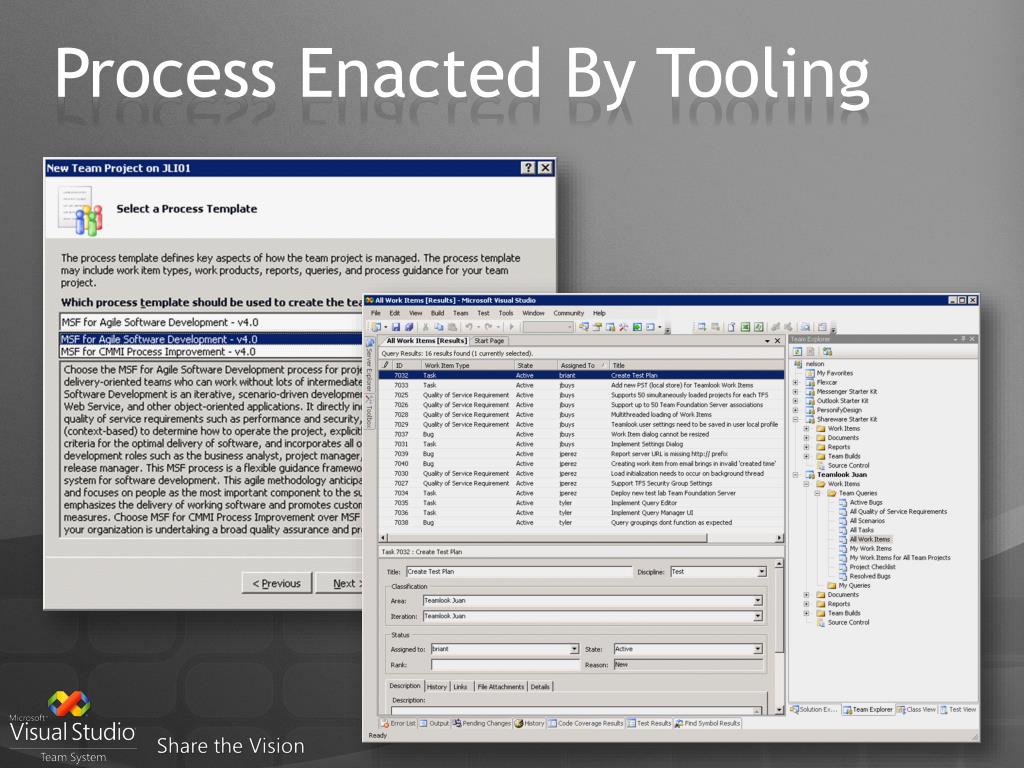
Task: Click the dialog Help question-mark button
Action: pyautogui.click(x=528, y=168)
